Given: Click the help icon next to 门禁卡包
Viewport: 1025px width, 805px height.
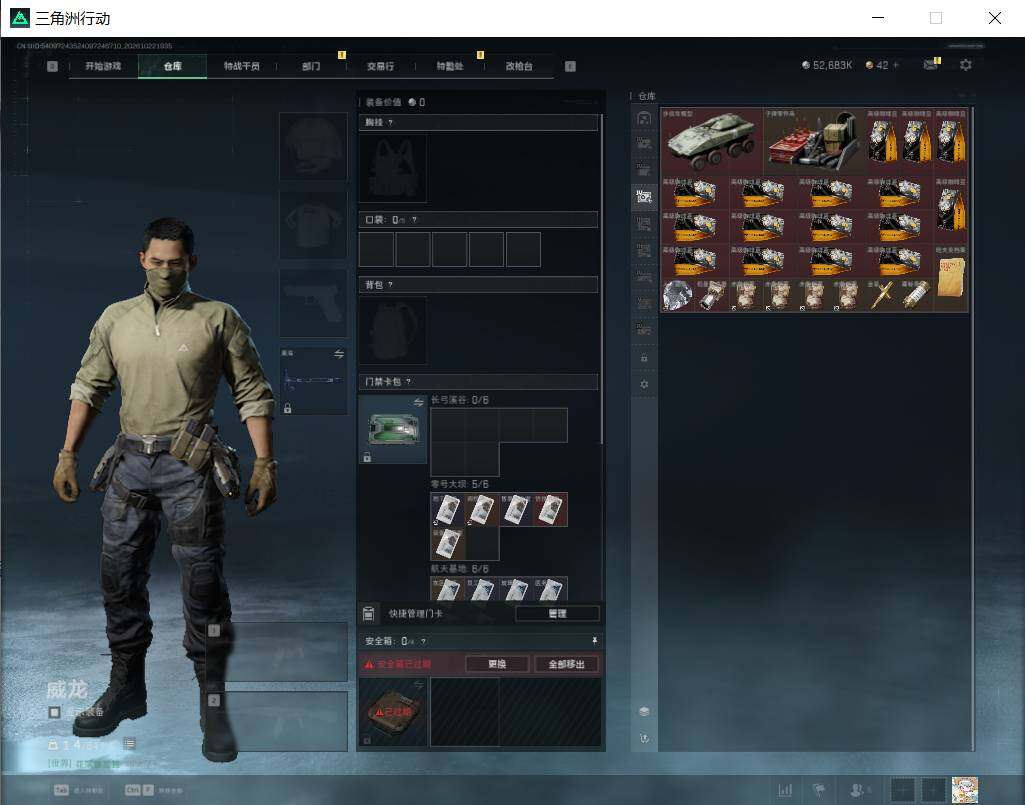Looking at the screenshot, I should [409, 381].
